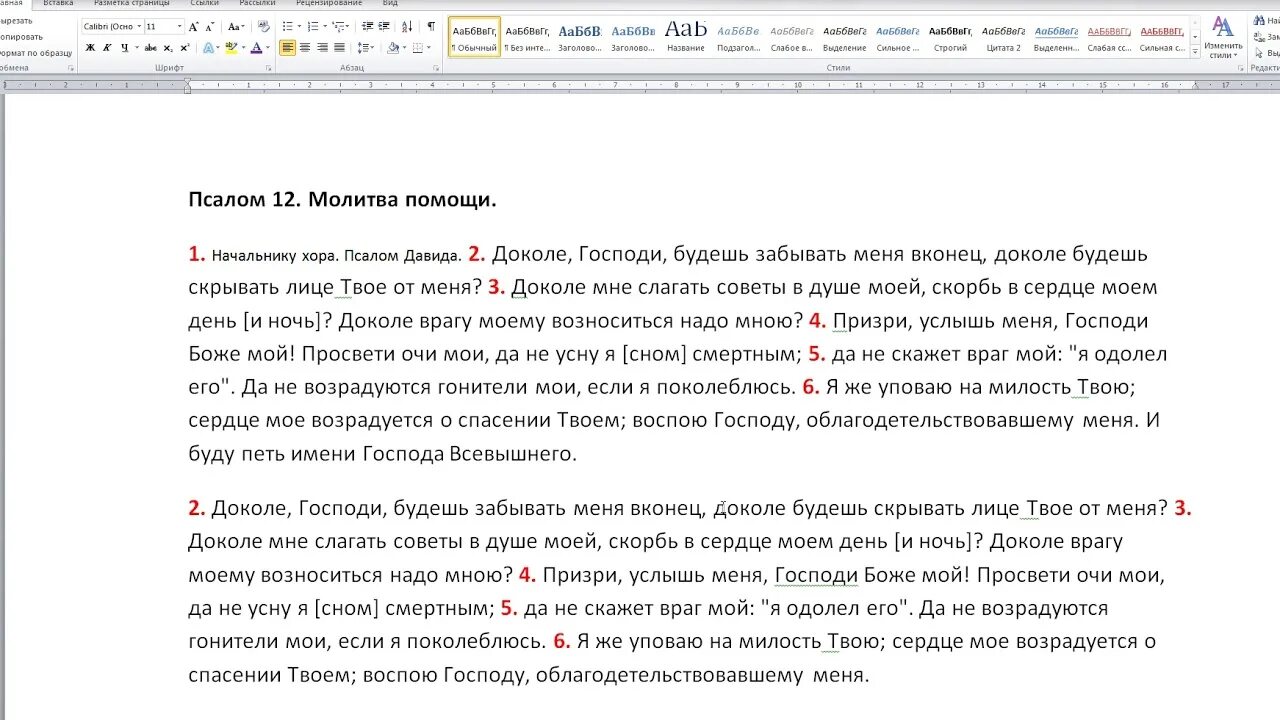Viewport: 1280px width, 720px height.
Task: Open the Разметка страницы tab
Action: (132, 3)
